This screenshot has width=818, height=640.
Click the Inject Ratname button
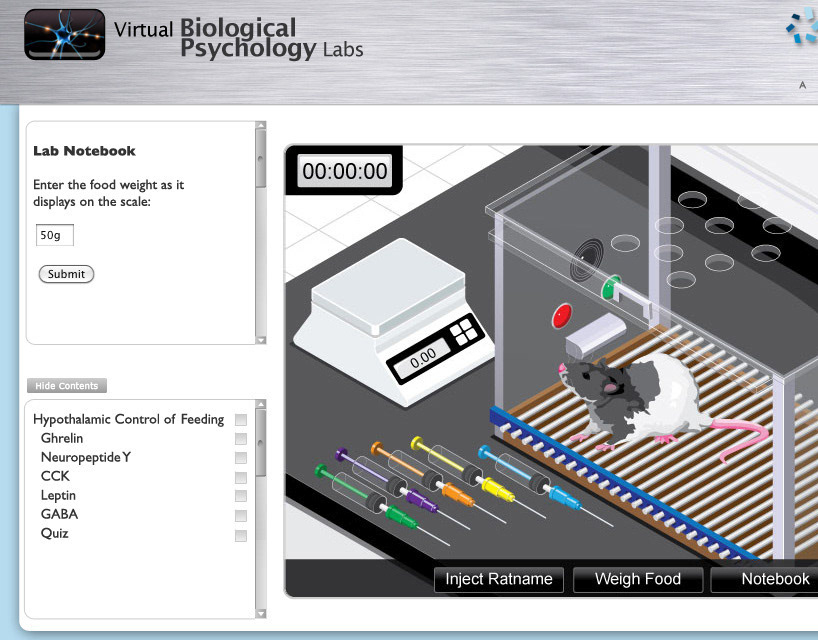[499, 579]
